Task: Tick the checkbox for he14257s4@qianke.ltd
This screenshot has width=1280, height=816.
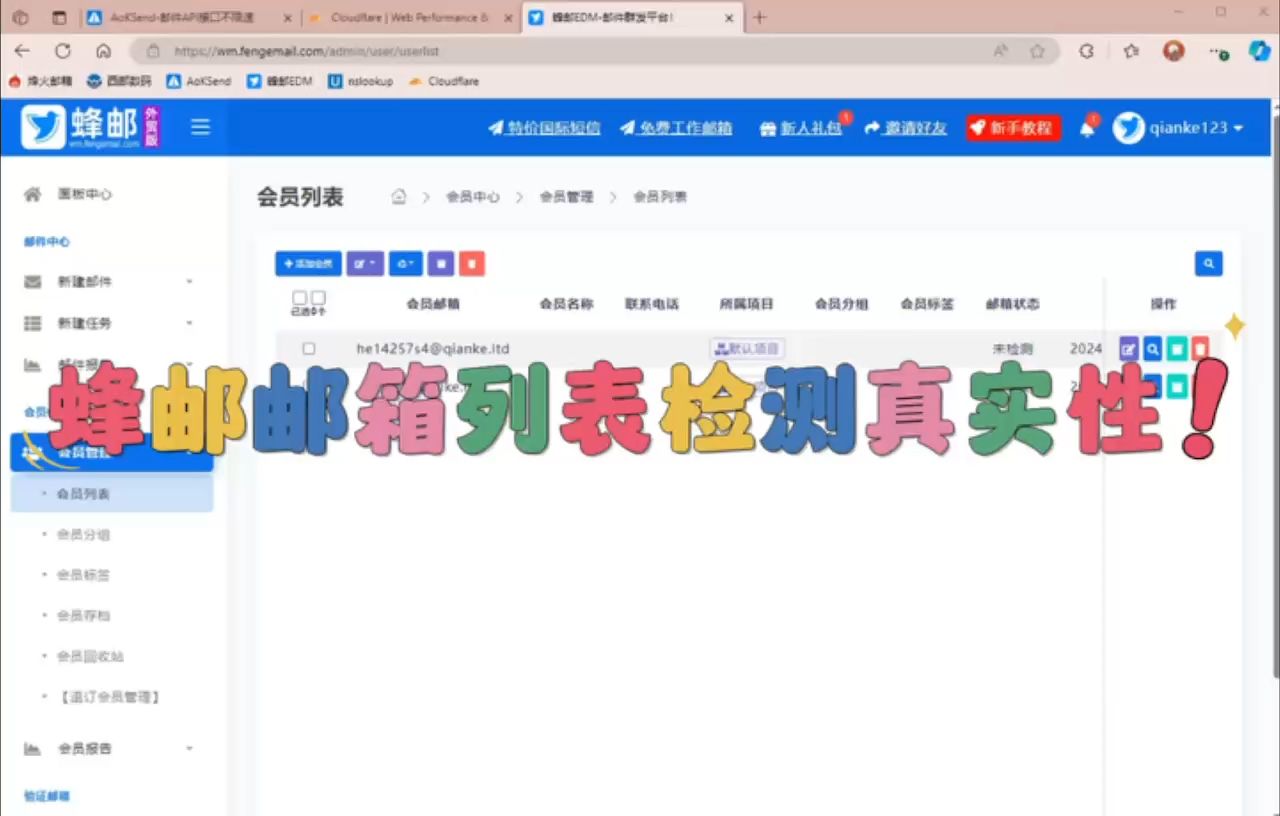Action: click(x=309, y=349)
